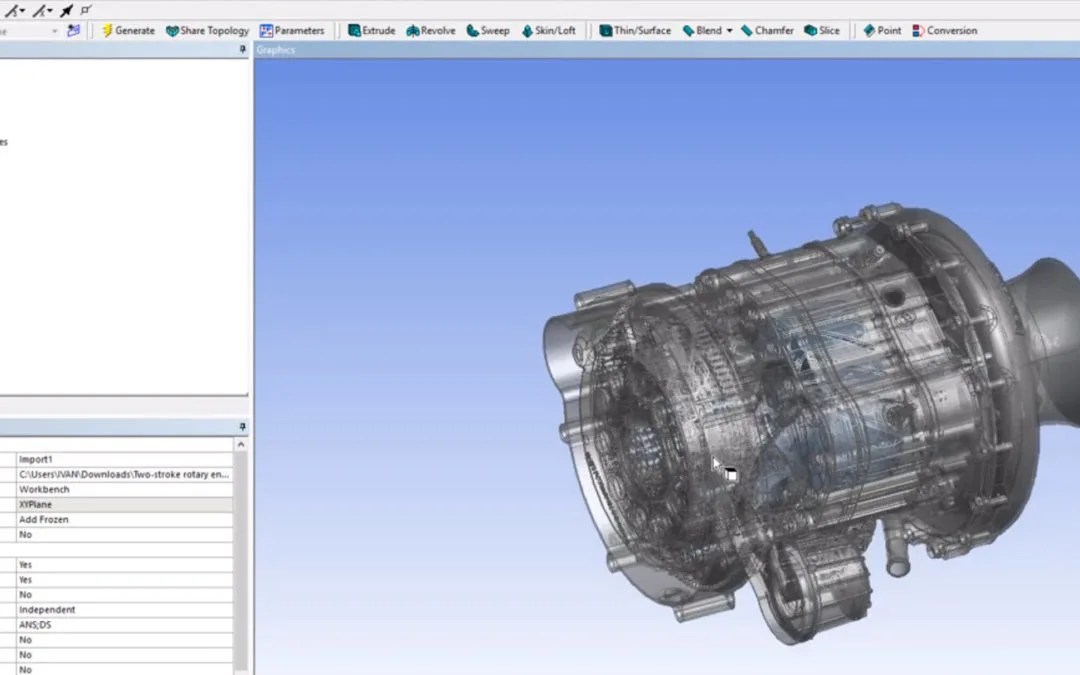Select the Sweep feature

tap(488, 30)
